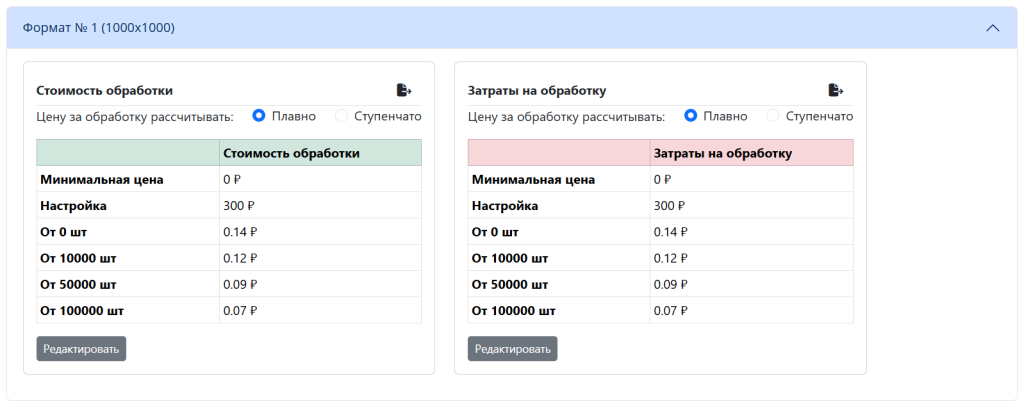Select Ступенчато radio in Стоимость обработки panel
Viewport: 1024px width, 406px height.
342,116
